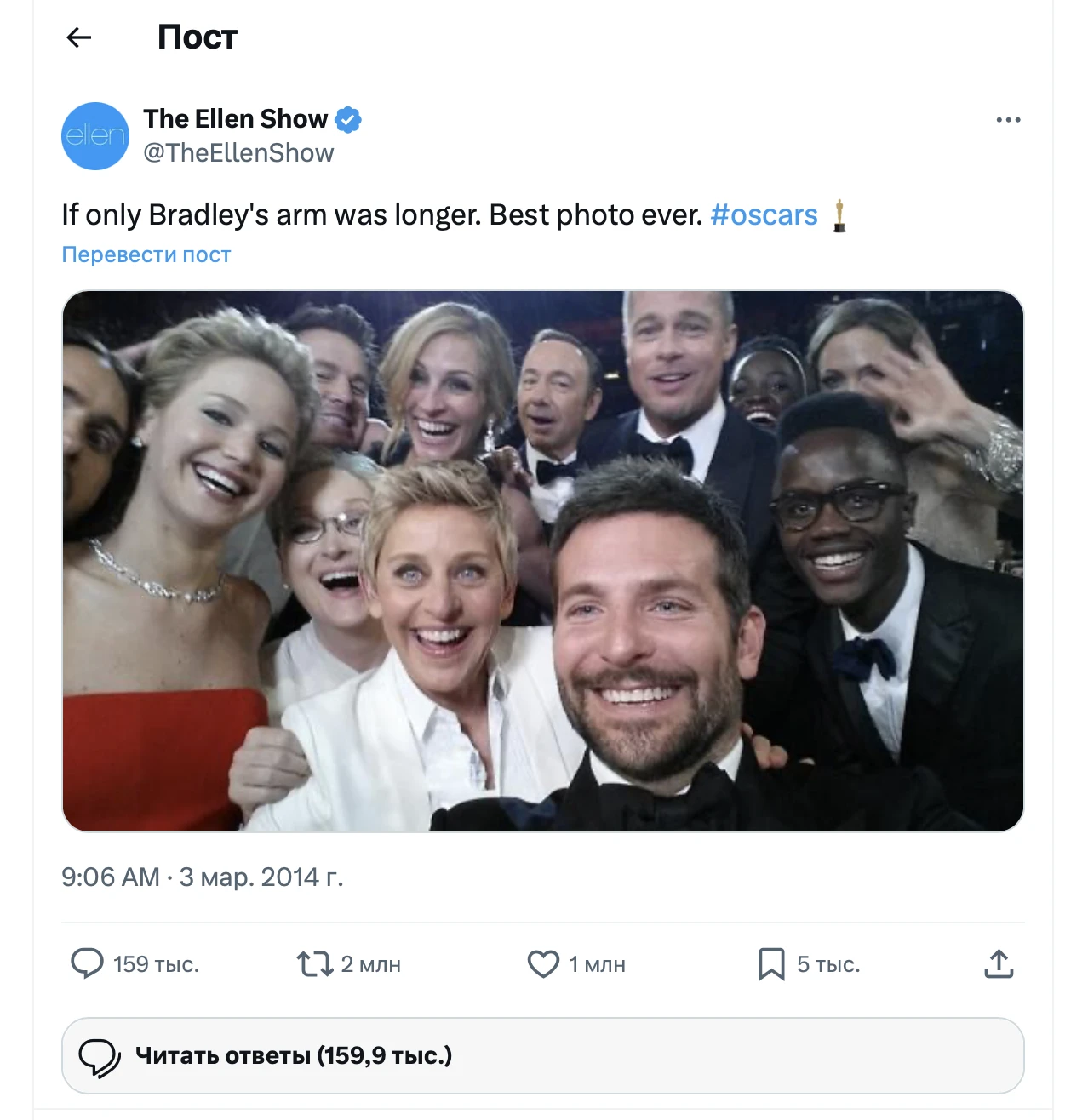
Task: Open the reply icon on the post
Action: pos(88,964)
